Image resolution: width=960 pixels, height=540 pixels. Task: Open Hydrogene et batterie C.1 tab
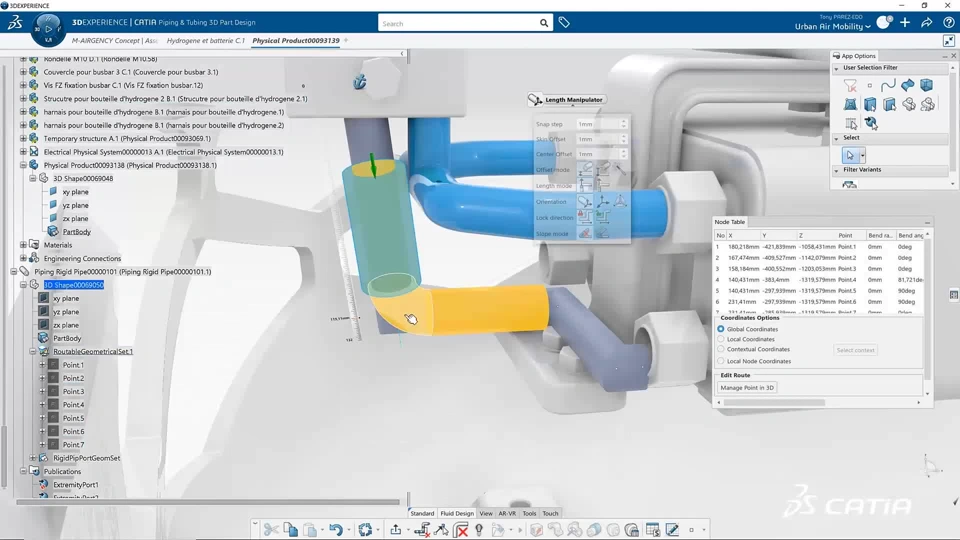[205, 40]
